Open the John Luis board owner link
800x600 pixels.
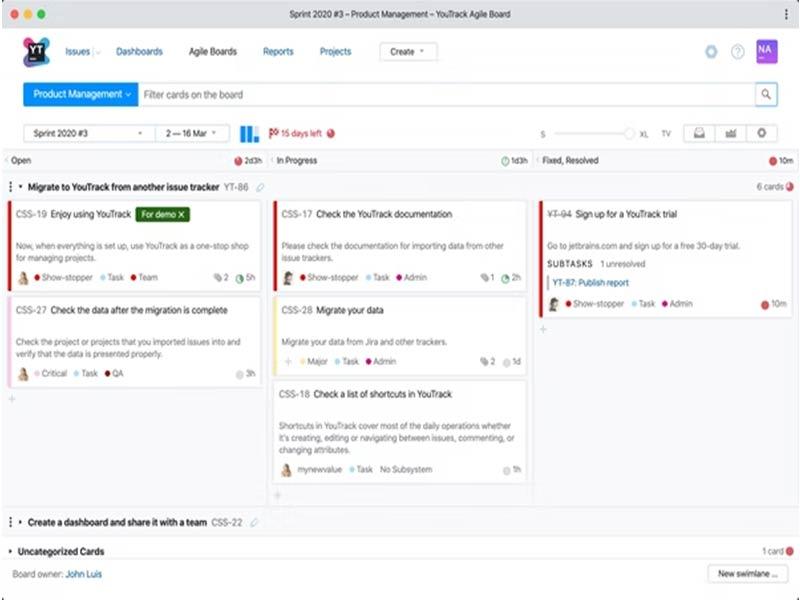pyautogui.click(x=84, y=574)
